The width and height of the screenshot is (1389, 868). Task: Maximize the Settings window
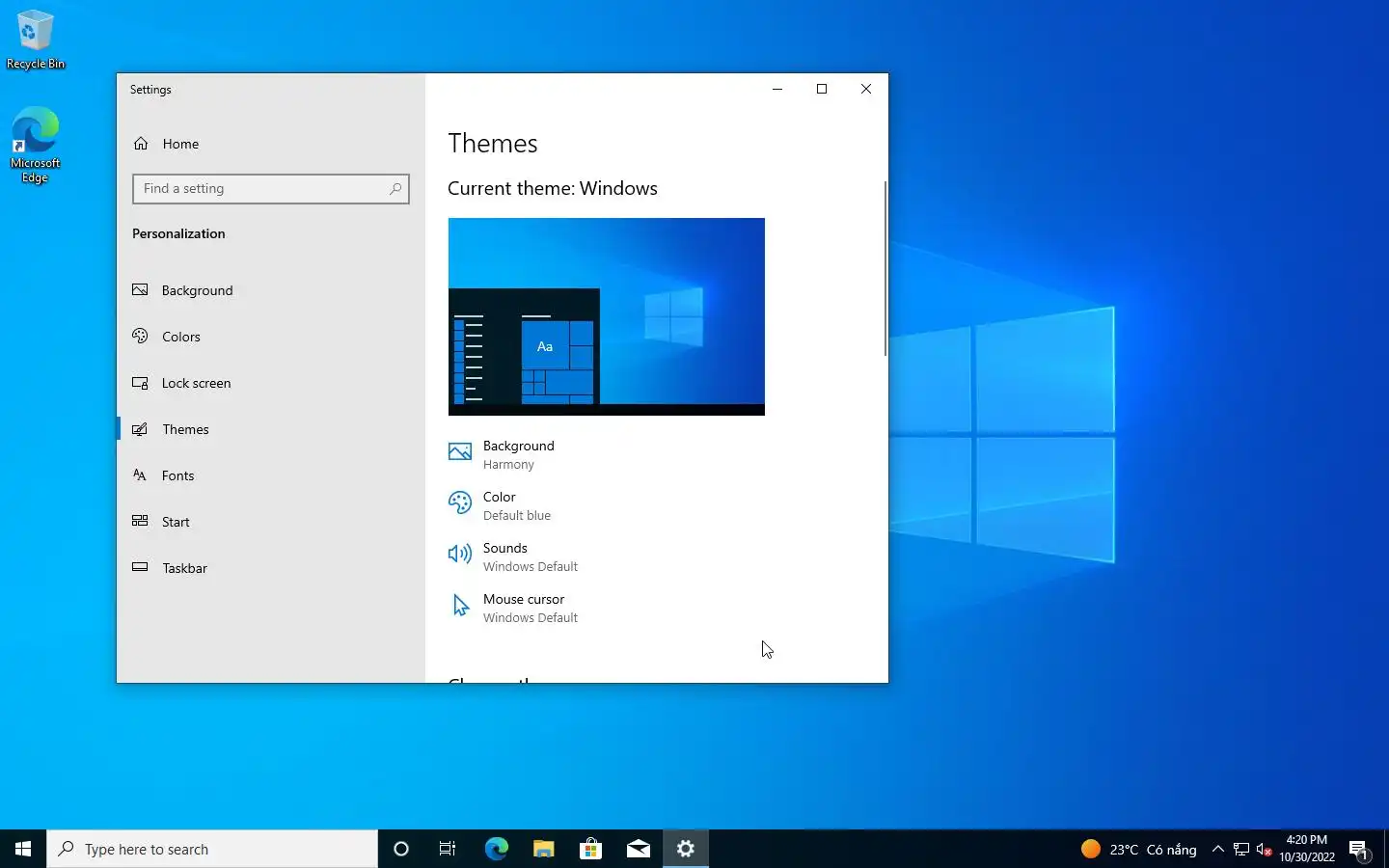(822, 89)
